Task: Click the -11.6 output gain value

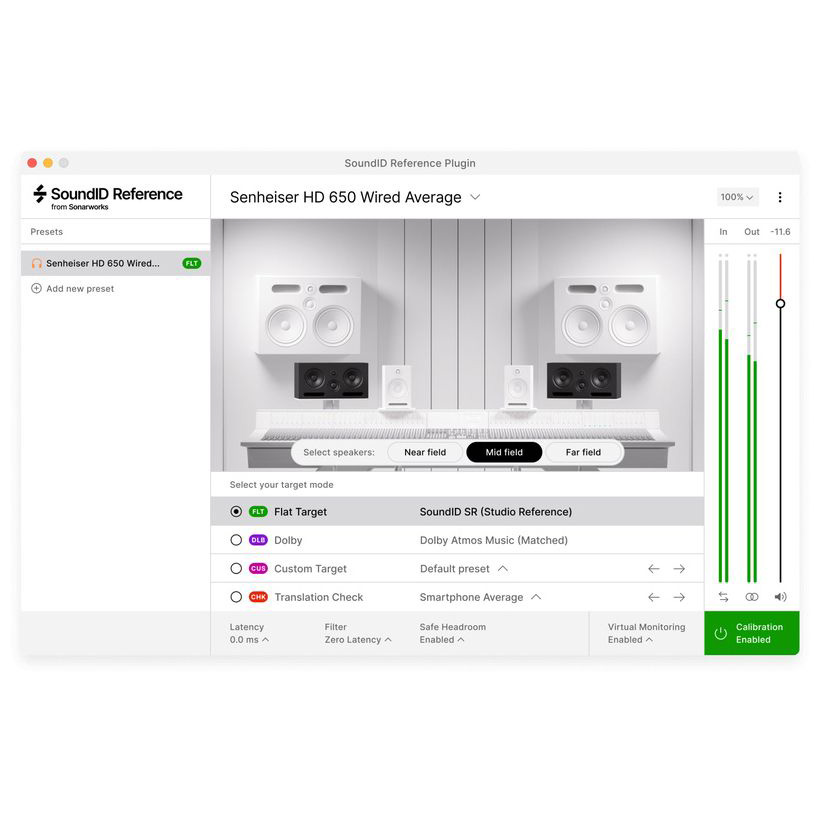Action: point(780,232)
